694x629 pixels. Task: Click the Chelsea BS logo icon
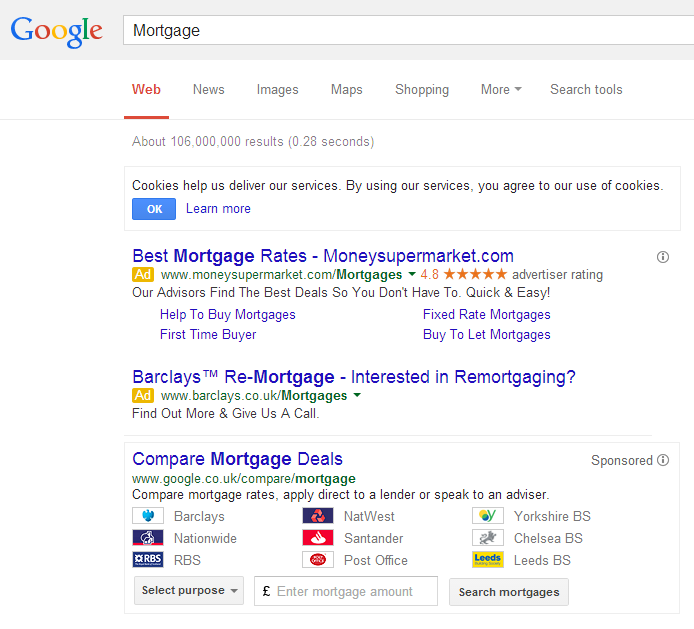point(488,538)
